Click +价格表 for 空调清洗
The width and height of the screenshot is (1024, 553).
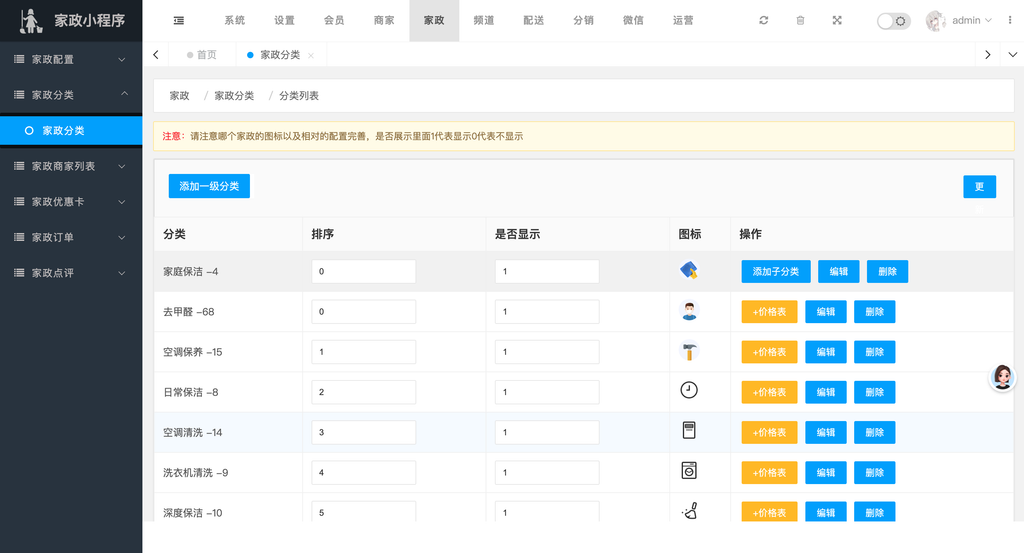click(x=769, y=432)
